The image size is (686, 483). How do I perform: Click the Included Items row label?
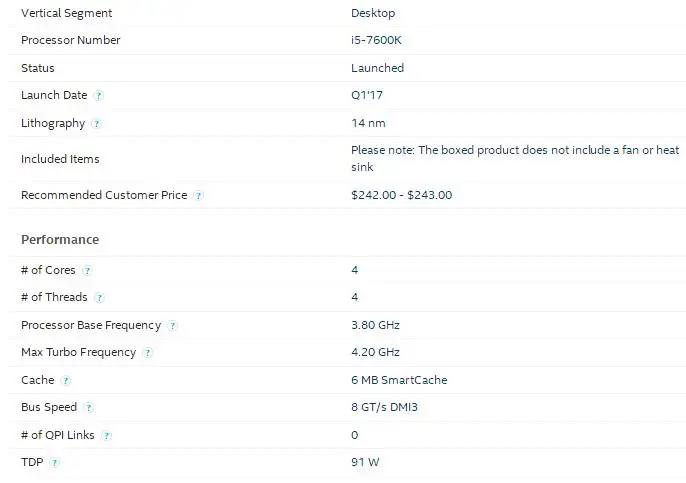pyautogui.click(x=60, y=159)
